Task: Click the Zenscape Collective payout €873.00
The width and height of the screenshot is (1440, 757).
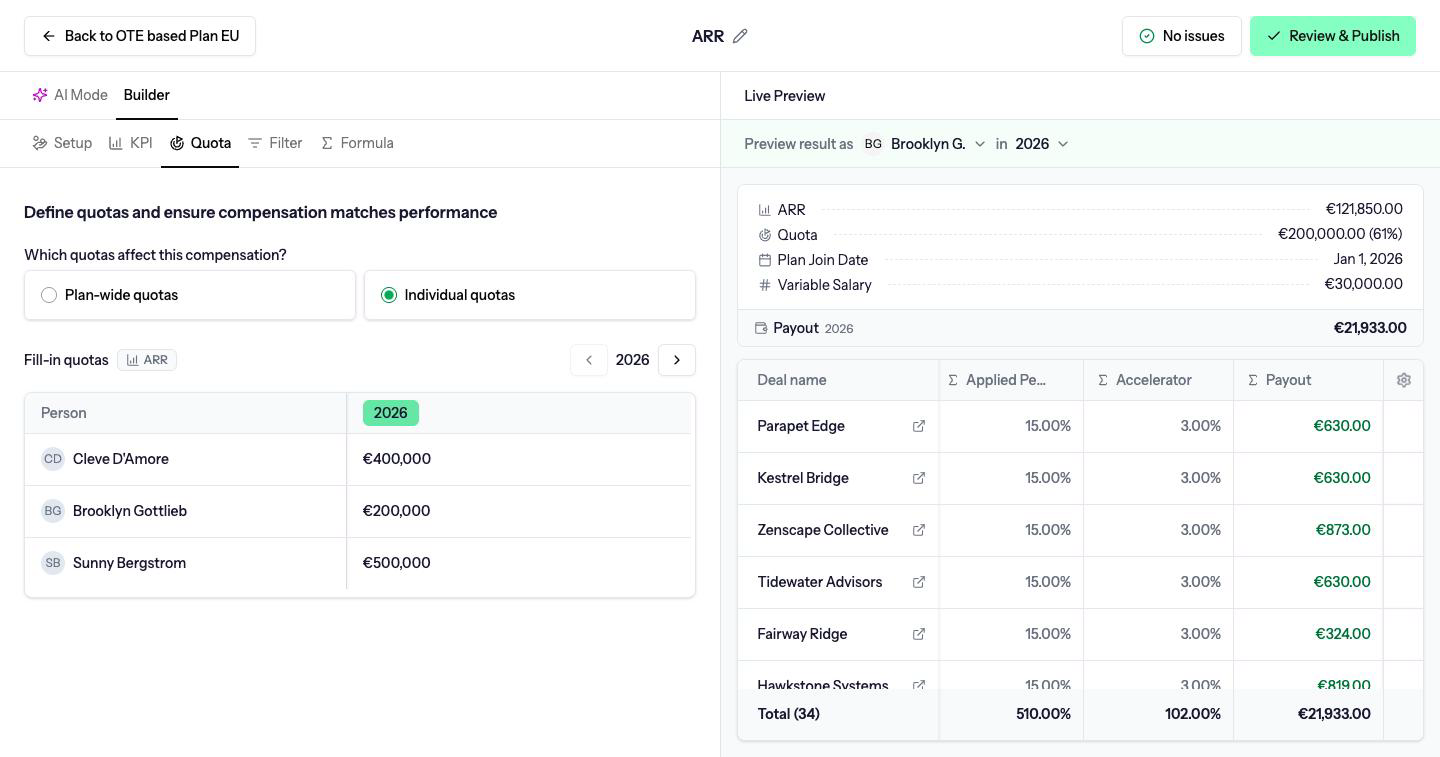Action: click(x=1343, y=530)
